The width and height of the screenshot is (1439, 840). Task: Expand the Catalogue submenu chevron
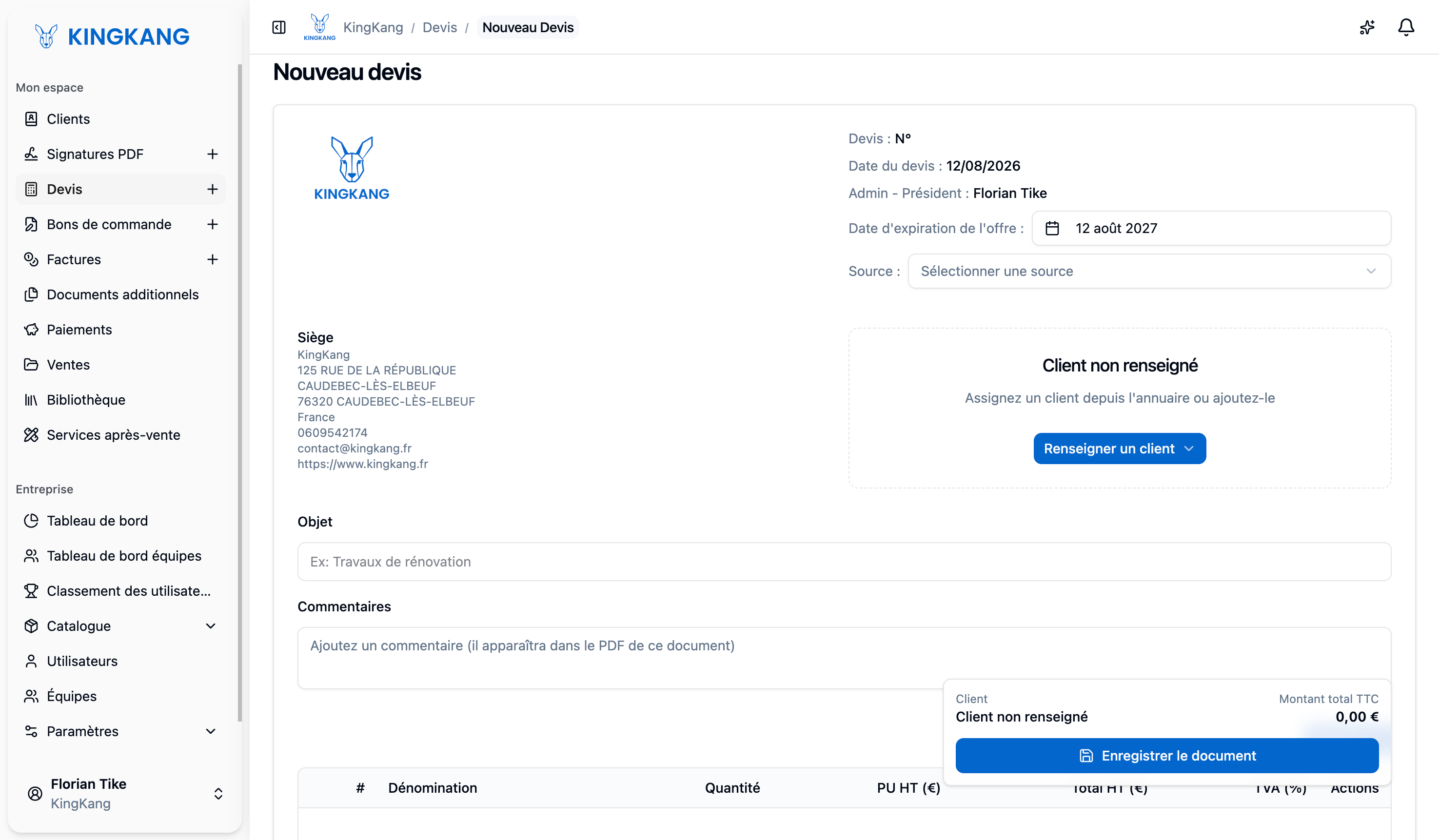[211, 626]
